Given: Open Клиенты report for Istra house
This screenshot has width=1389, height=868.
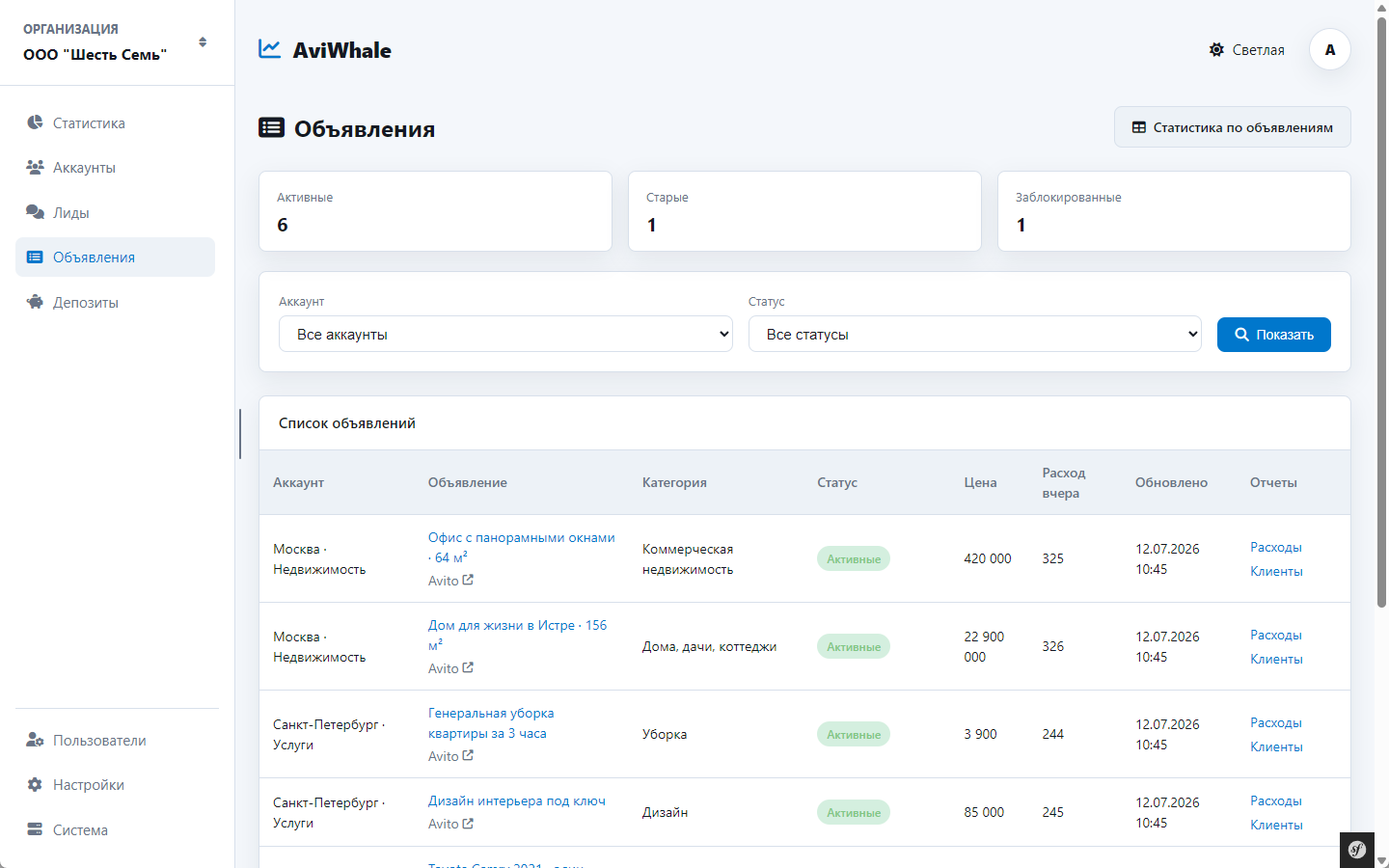Looking at the screenshot, I should pos(1276,659).
